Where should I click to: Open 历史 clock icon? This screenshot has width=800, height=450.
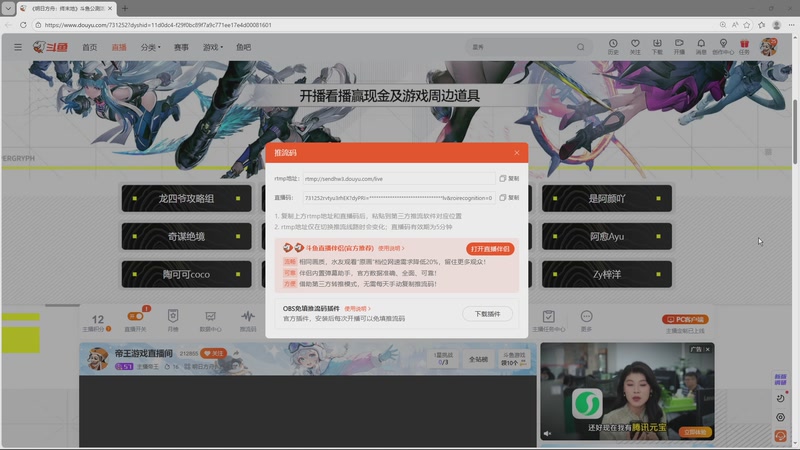tap(613, 46)
